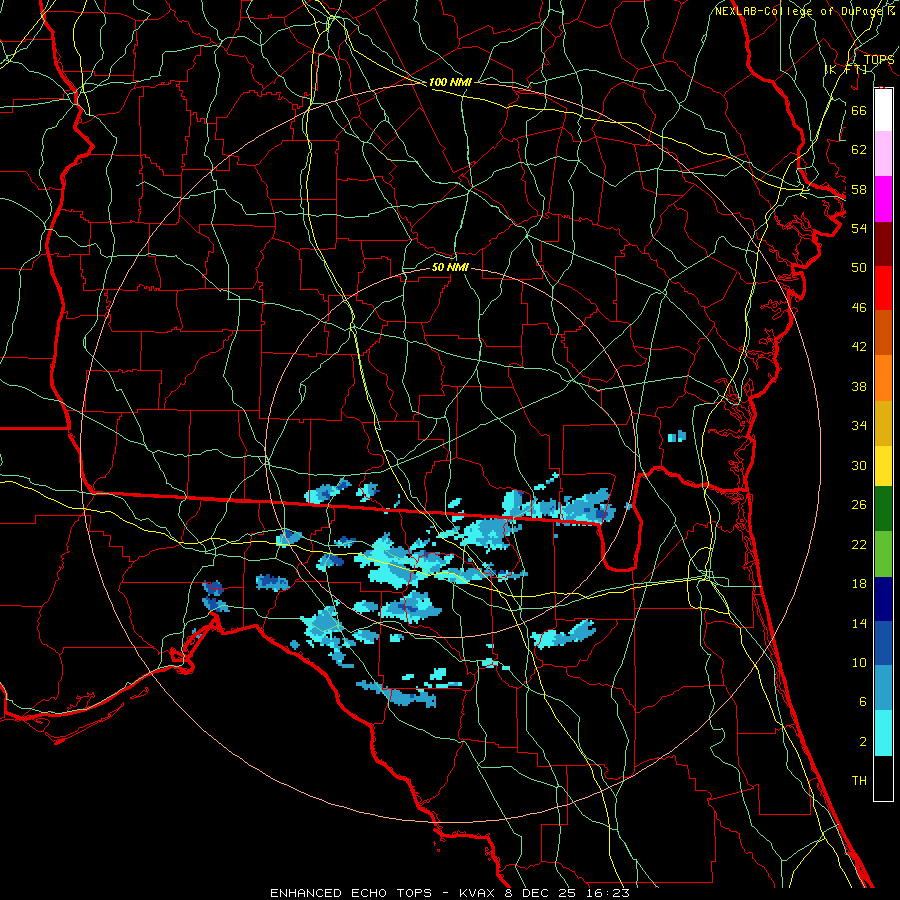The height and width of the screenshot is (900, 900).
Task: Pick the dark maroon legend swatch
Action: click(x=883, y=244)
